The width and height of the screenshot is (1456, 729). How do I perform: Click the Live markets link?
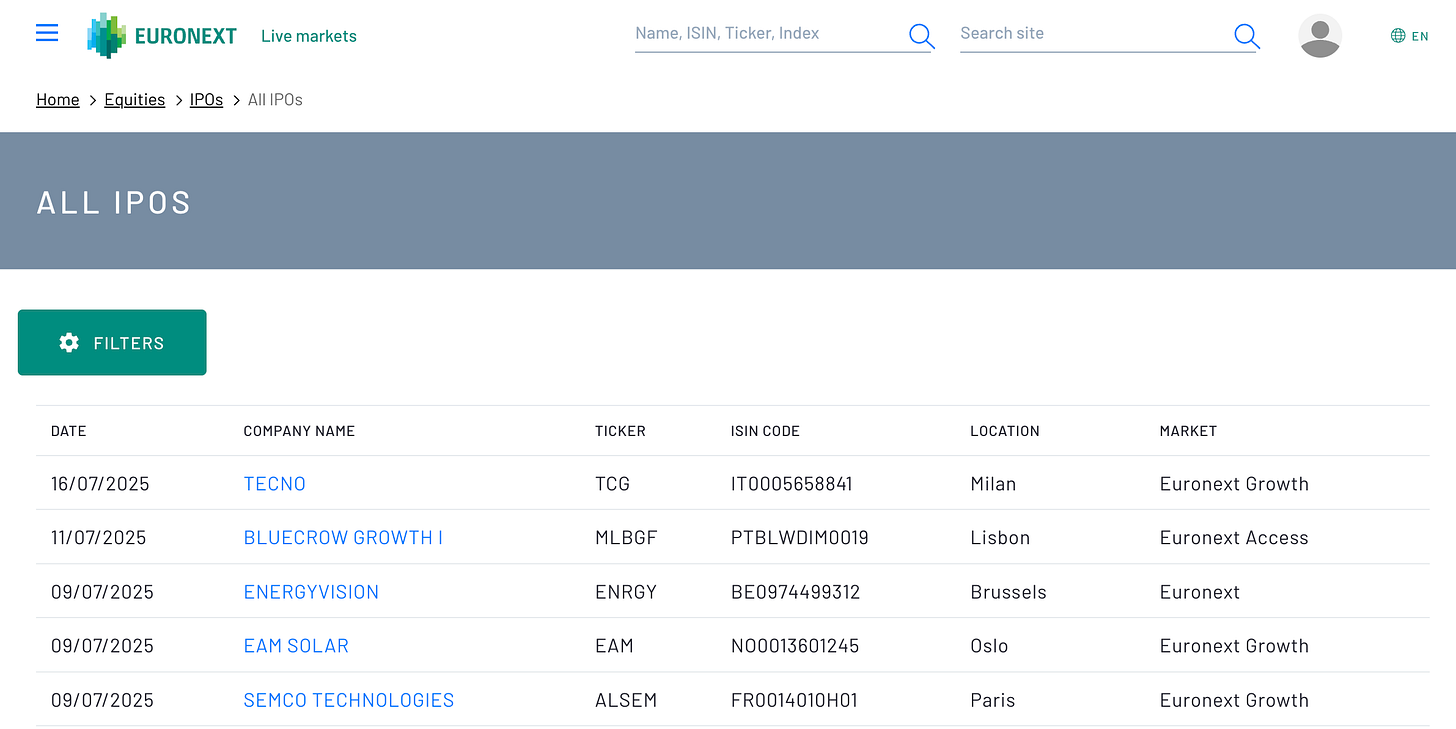[309, 36]
